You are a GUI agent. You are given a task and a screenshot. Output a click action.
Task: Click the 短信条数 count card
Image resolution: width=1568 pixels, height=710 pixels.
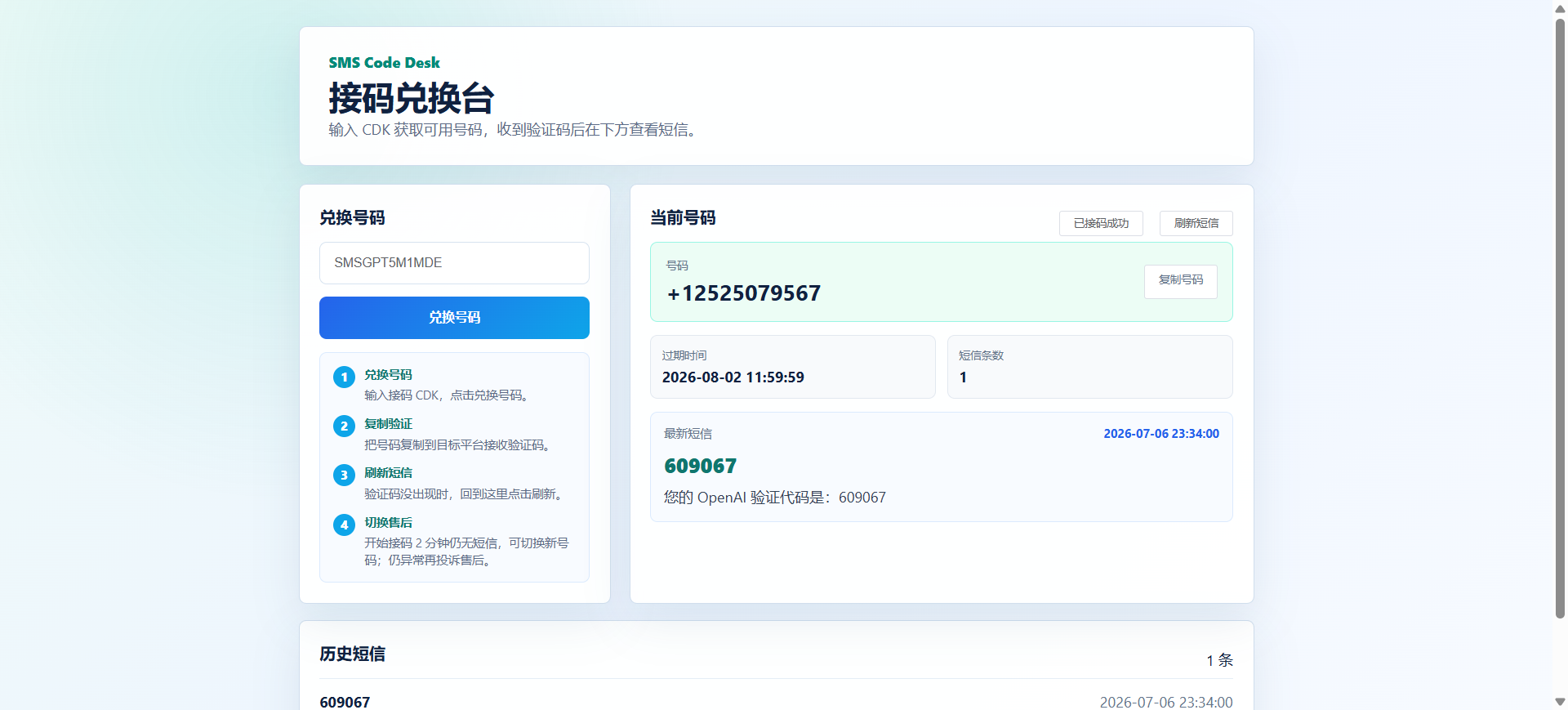click(1090, 367)
